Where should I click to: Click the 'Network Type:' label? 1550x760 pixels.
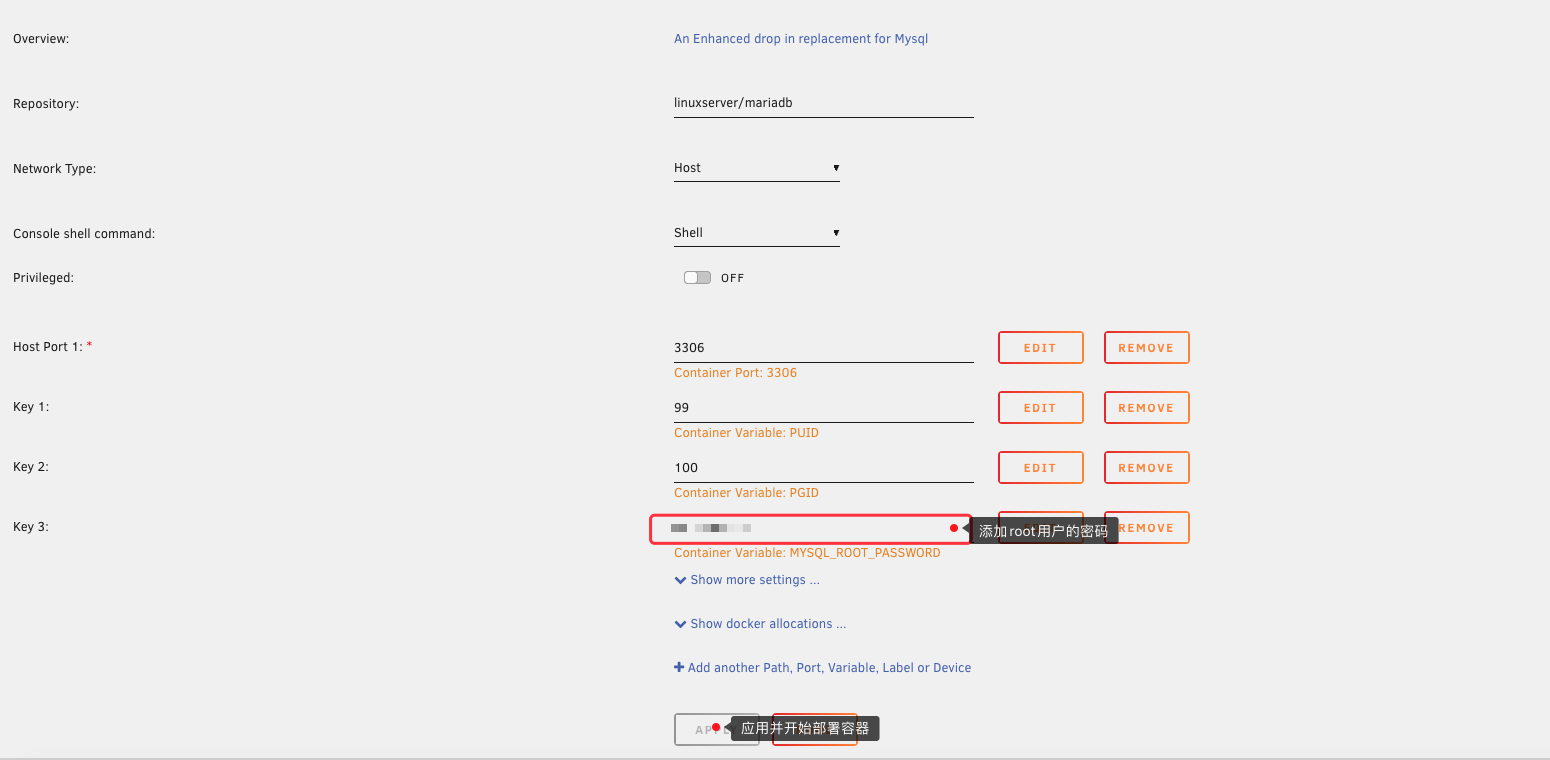(54, 169)
